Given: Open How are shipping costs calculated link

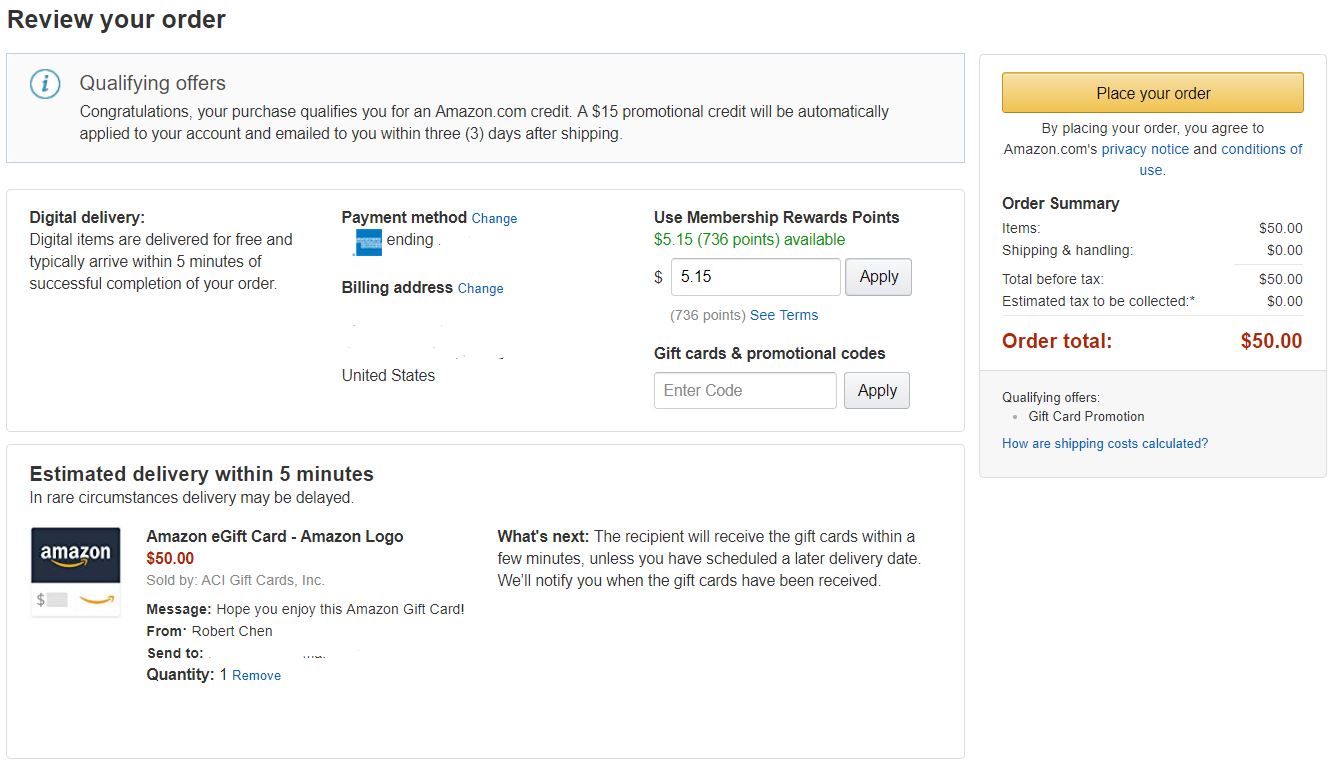Looking at the screenshot, I should click(x=1104, y=444).
